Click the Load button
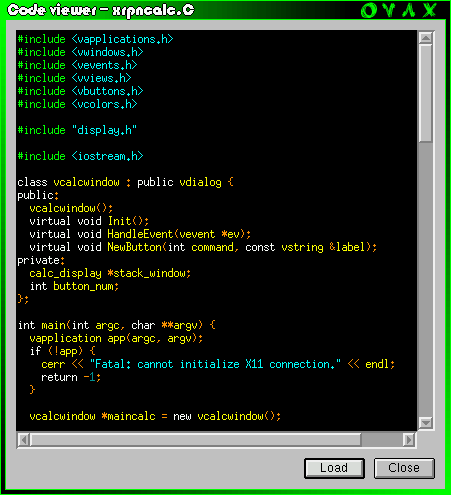This screenshot has height=495, width=451. pos(334,468)
